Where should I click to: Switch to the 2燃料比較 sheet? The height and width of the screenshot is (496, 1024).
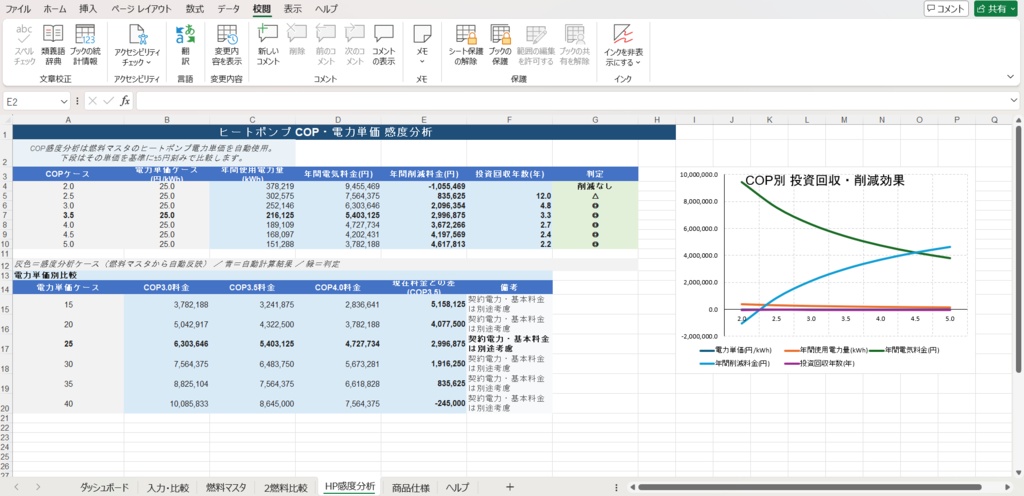pos(285,487)
